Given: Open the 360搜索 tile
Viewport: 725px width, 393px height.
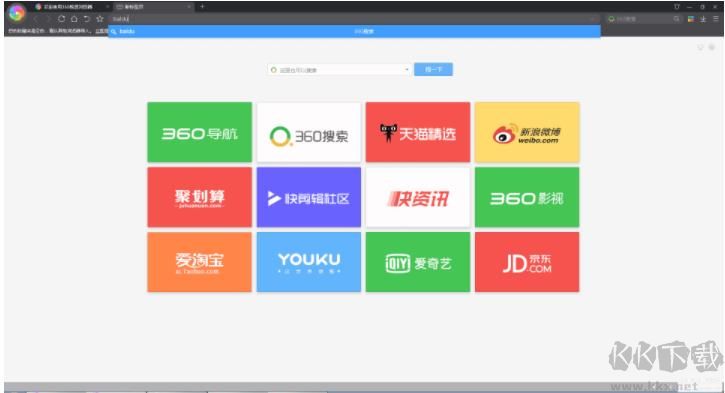Looking at the screenshot, I should pyautogui.click(x=309, y=132).
